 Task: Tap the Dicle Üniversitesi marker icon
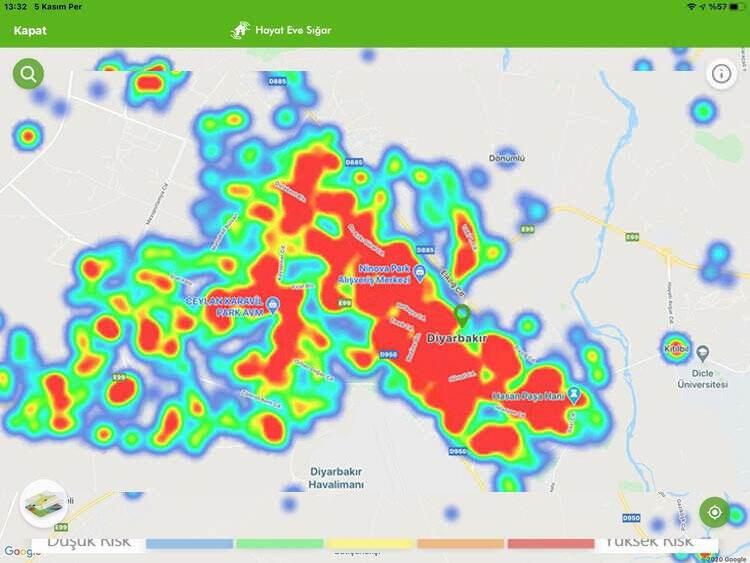(703, 353)
